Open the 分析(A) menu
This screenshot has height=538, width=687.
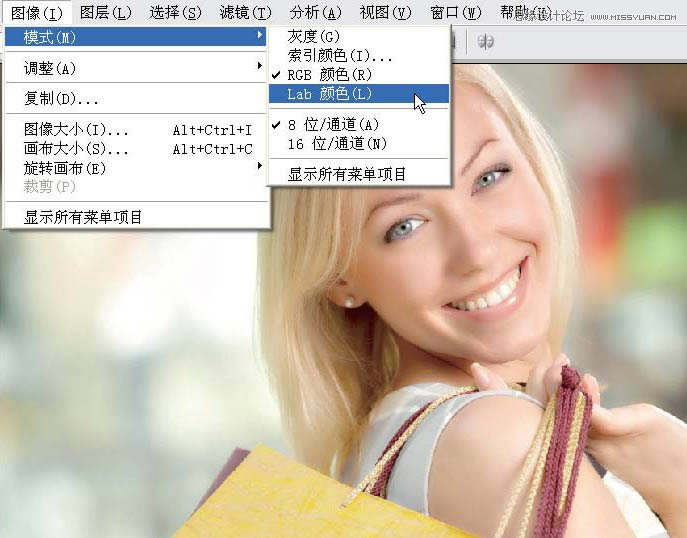(315, 13)
